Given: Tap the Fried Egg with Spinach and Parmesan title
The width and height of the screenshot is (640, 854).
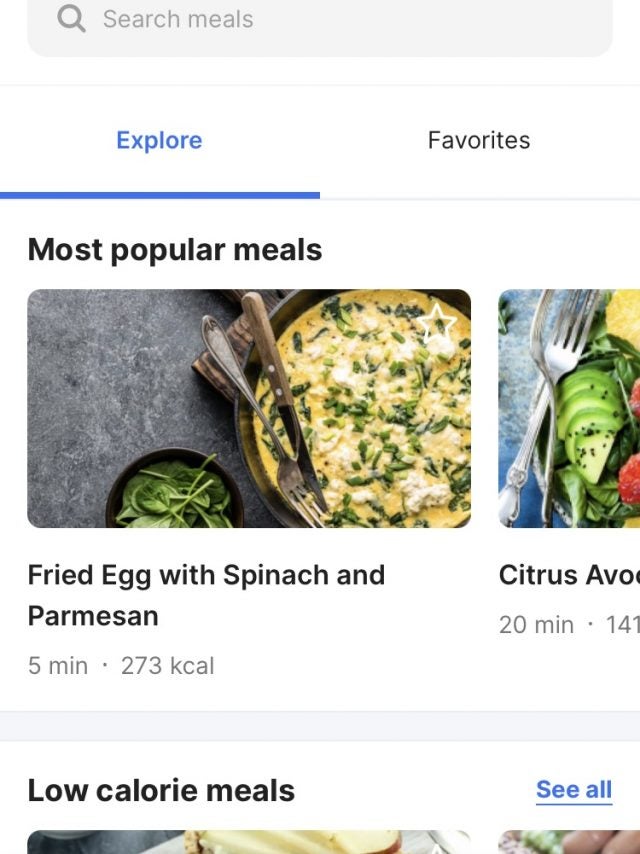Looking at the screenshot, I should coord(206,595).
